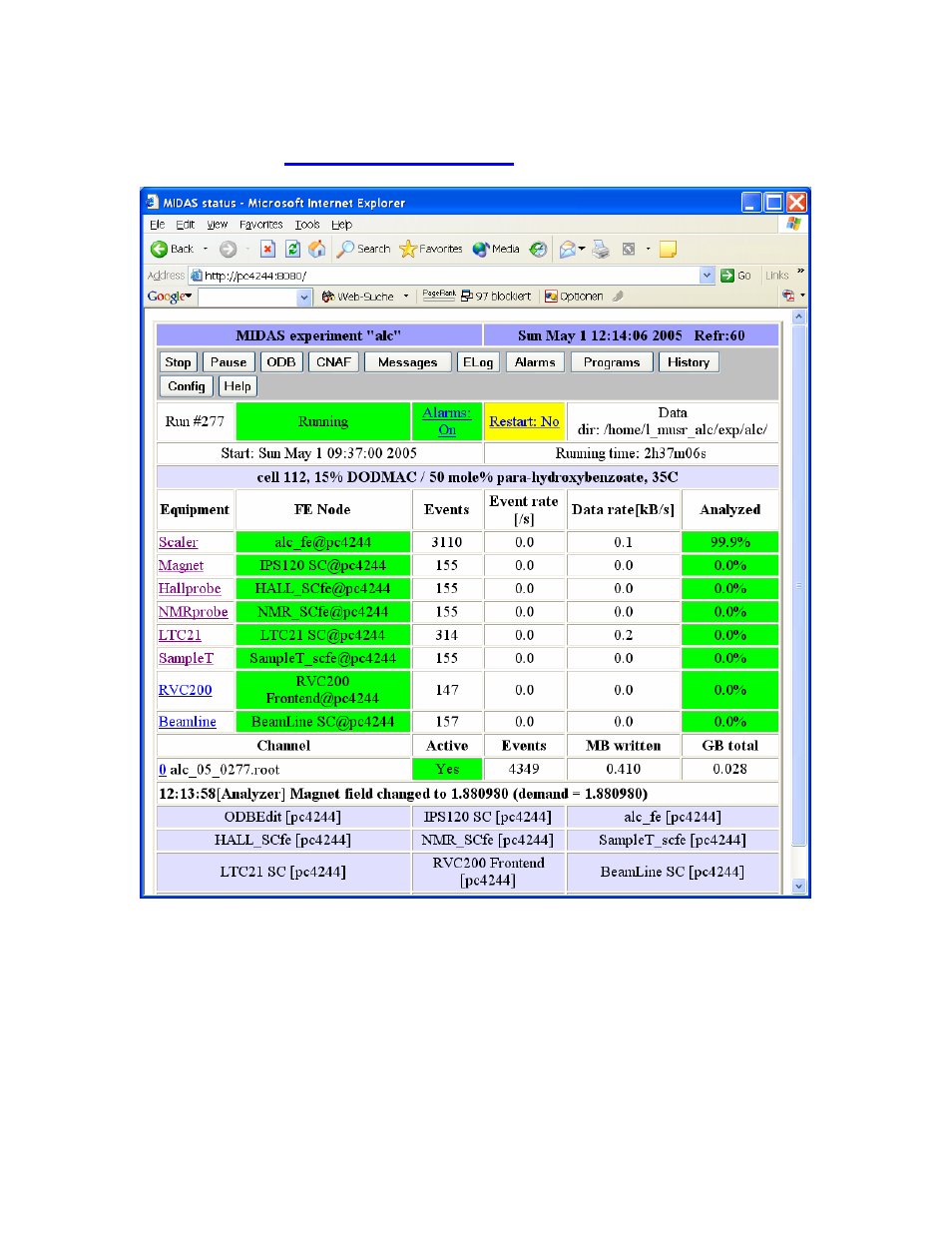This screenshot has width=952, height=1233.
Task: Open Favorites star icon in toolbar
Action: pyautogui.click(x=408, y=250)
